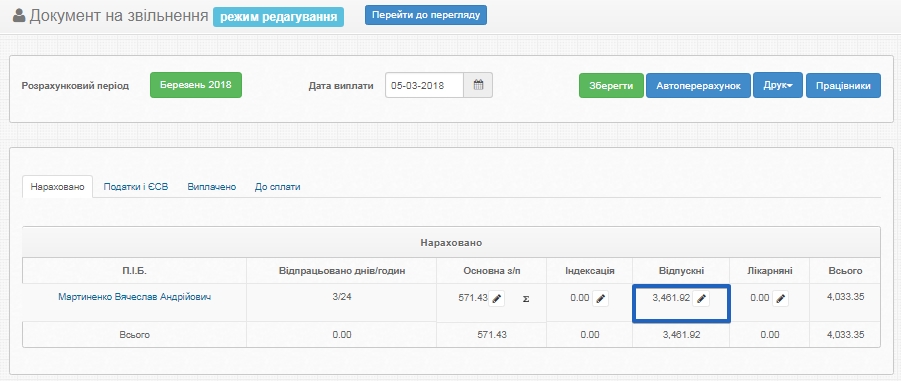
Task: Click the режим редагування badge
Action: click(x=278, y=17)
